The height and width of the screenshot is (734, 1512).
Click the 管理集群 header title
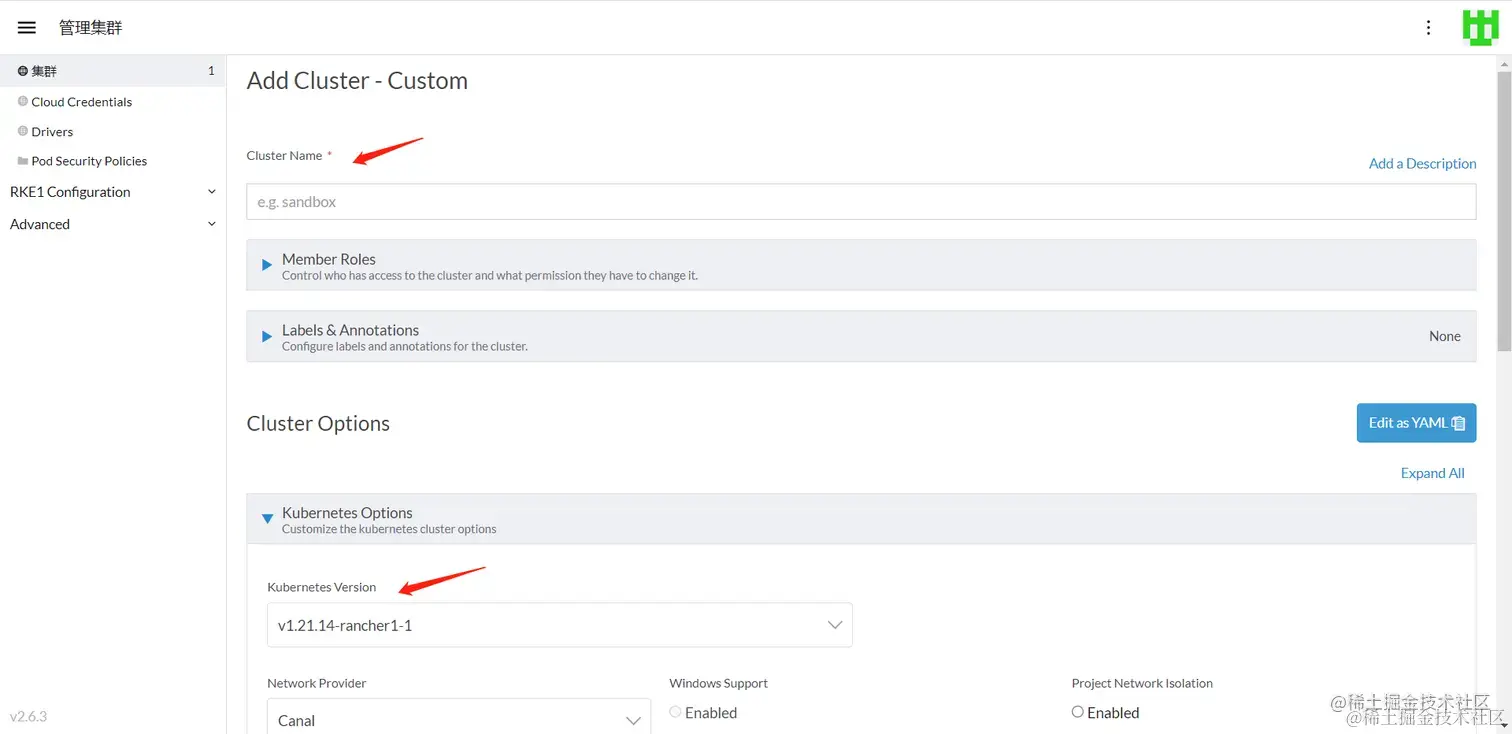point(91,28)
